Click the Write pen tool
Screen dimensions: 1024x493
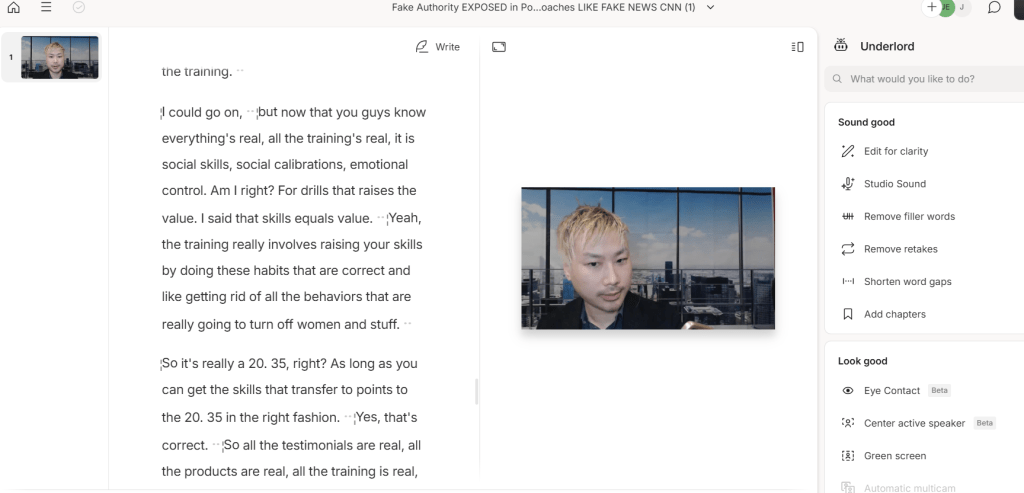[437, 47]
